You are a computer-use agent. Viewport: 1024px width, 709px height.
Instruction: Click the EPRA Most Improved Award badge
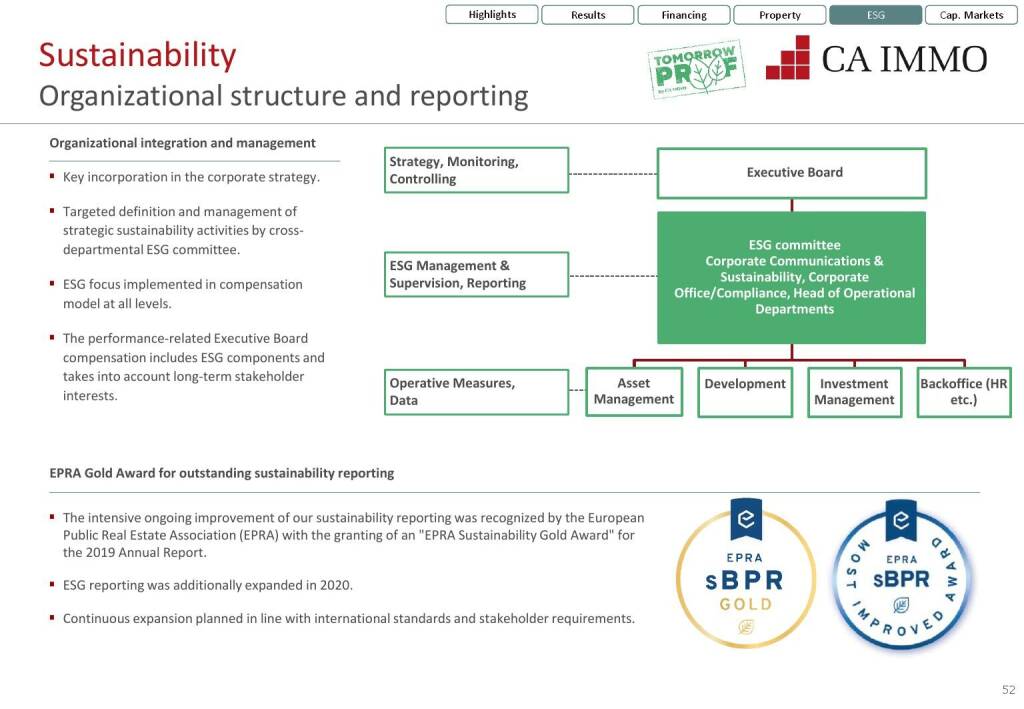901,576
